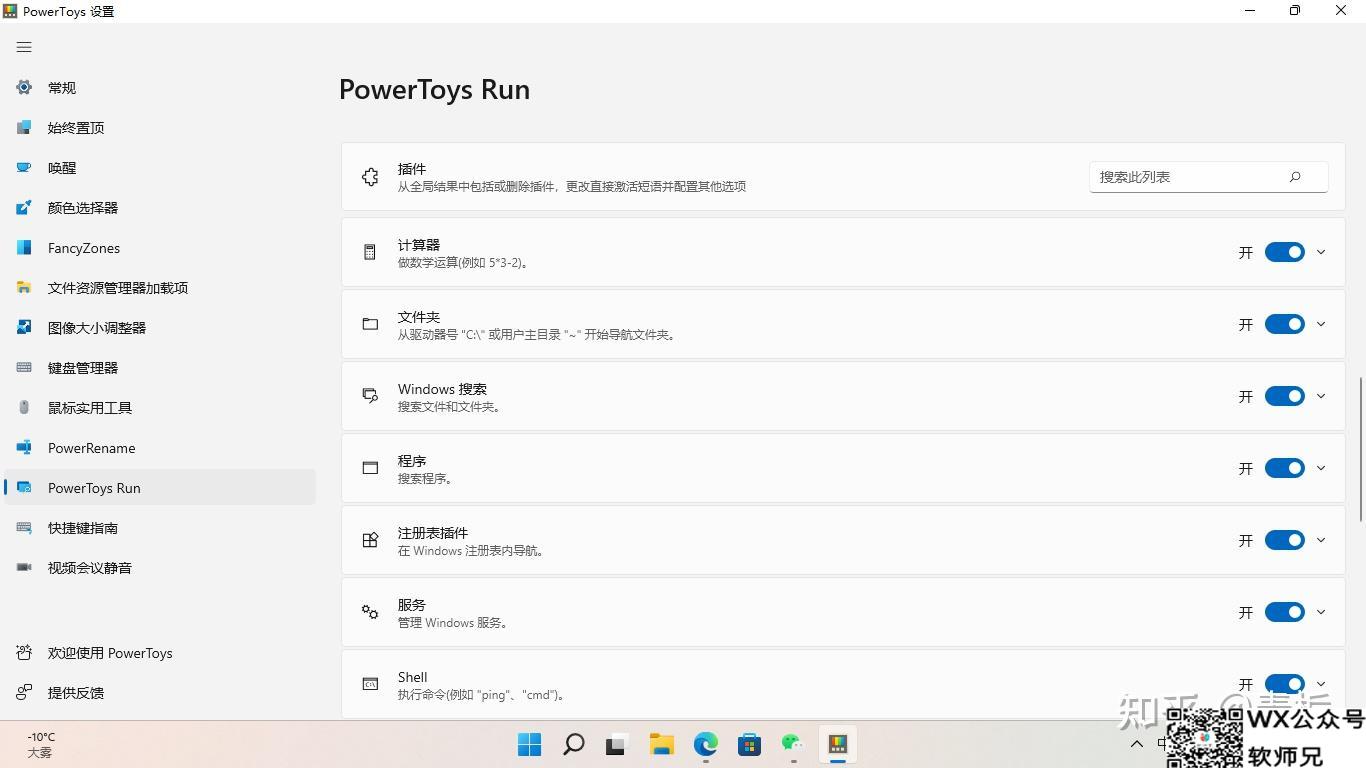Expand the 服务 plugin settings chevron
Screen dimensions: 1366x768
(x=1321, y=612)
